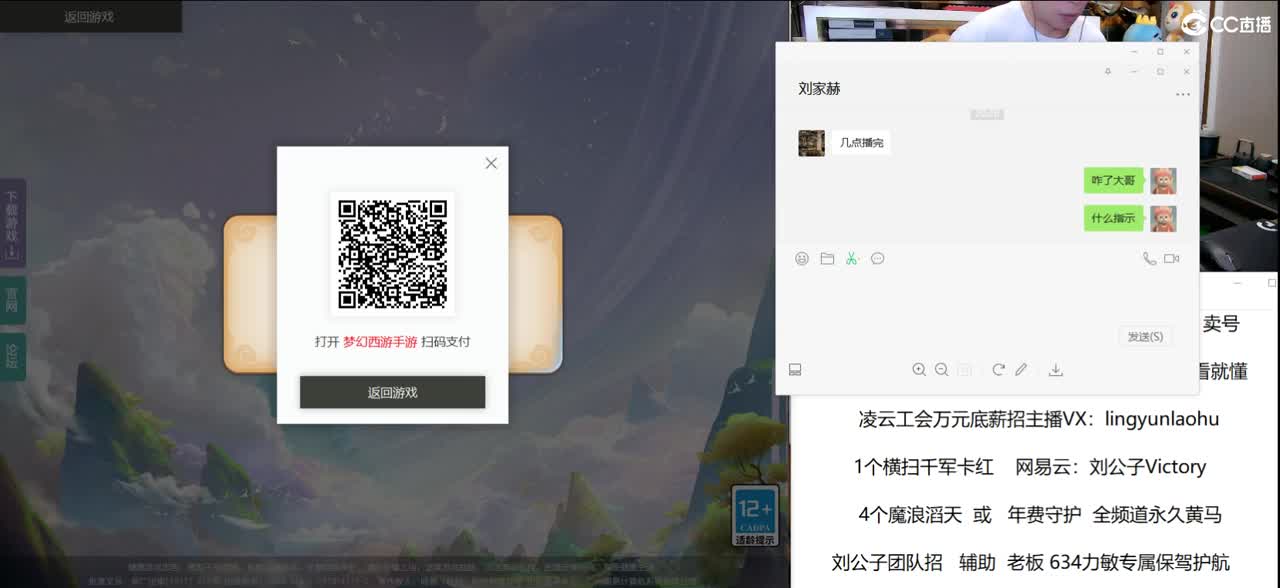The width and height of the screenshot is (1280, 588).
Task: Open the three-dots chat info menu
Action: click(x=1183, y=95)
